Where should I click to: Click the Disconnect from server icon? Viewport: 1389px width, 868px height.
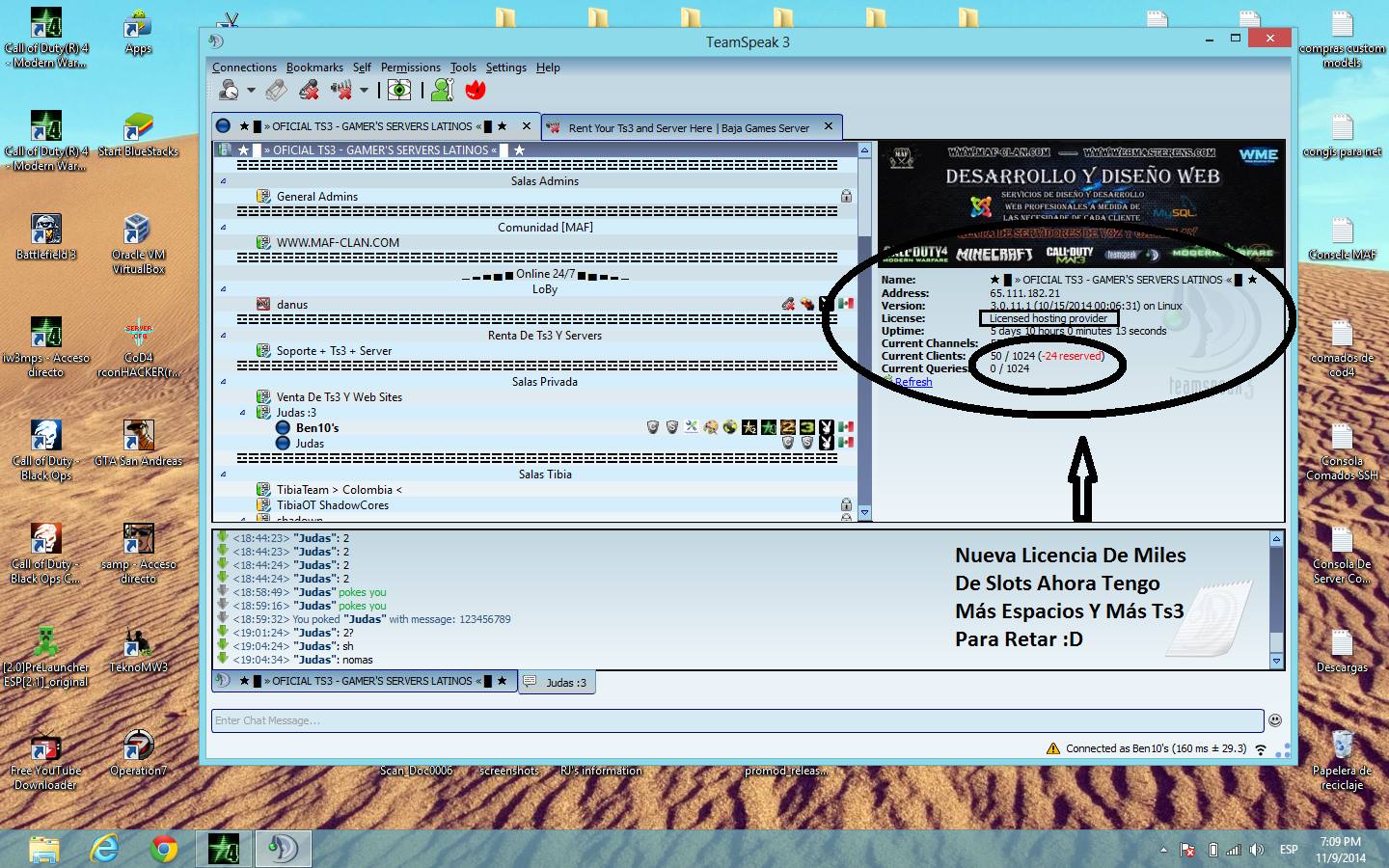pos(309,91)
